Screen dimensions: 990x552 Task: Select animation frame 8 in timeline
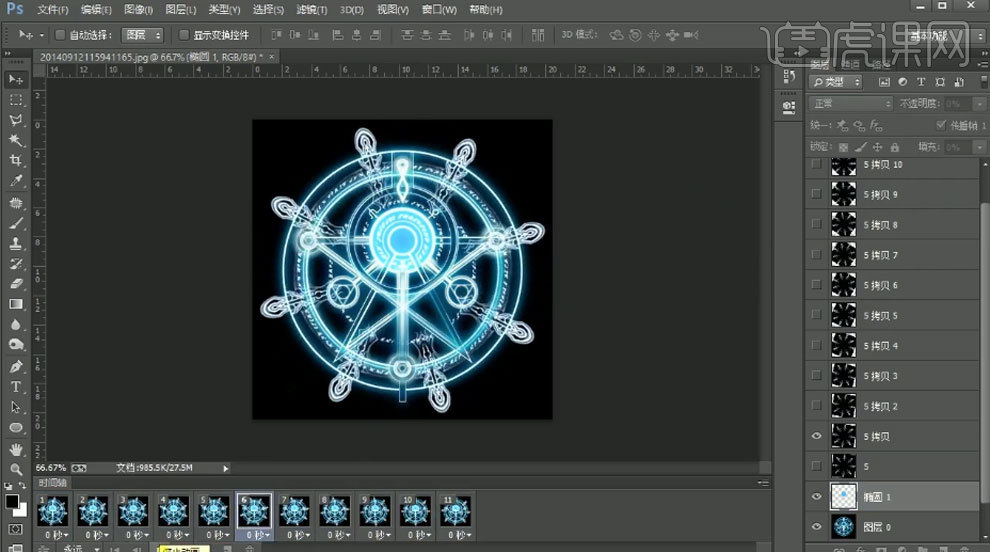tap(335, 512)
